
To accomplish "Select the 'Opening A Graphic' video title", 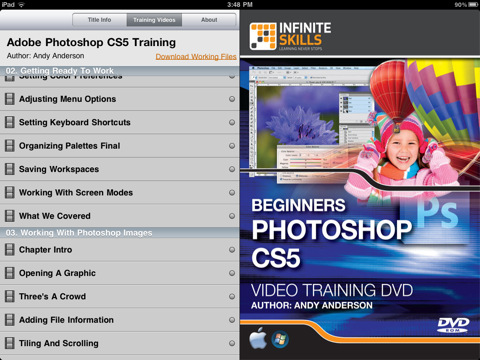I will tap(57, 273).
